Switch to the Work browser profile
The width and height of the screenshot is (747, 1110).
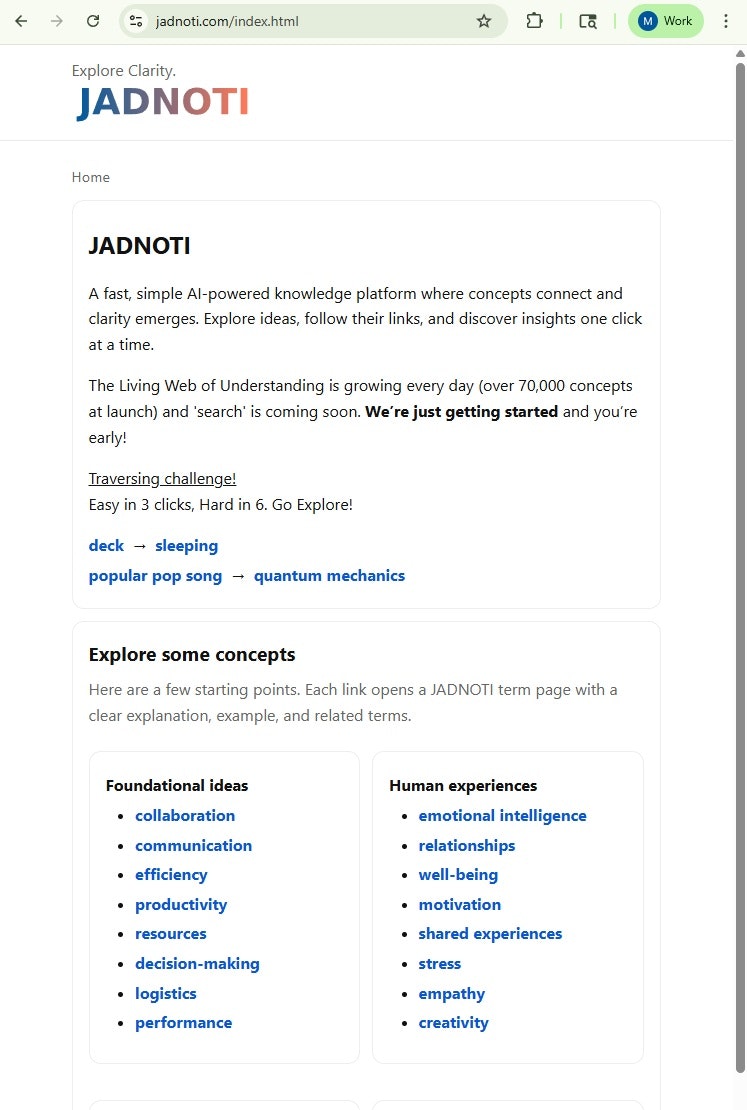click(x=665, y=21)
